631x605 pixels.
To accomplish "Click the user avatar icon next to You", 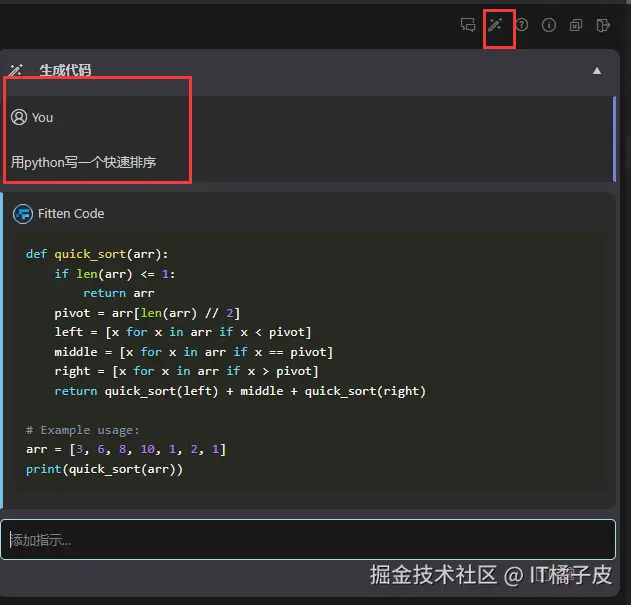I will click(19, 117).
